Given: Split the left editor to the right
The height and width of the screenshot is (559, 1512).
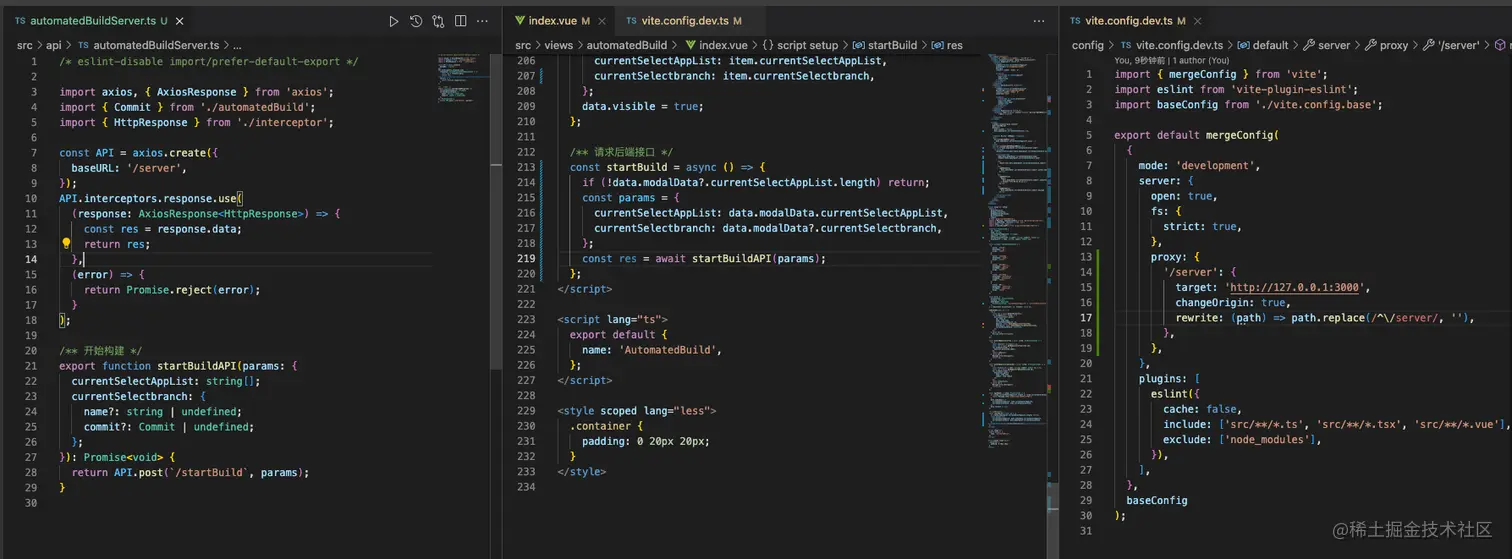Looking at the screenshot, I should pos(460,21).
